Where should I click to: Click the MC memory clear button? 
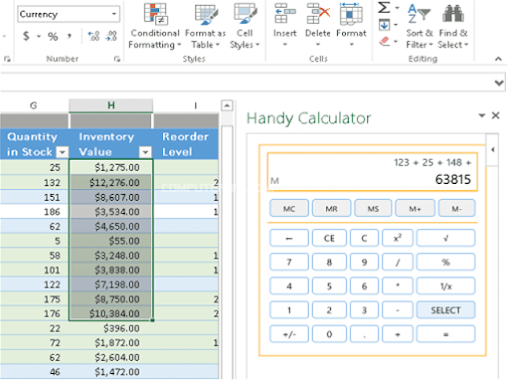click(x=289, y=208)
